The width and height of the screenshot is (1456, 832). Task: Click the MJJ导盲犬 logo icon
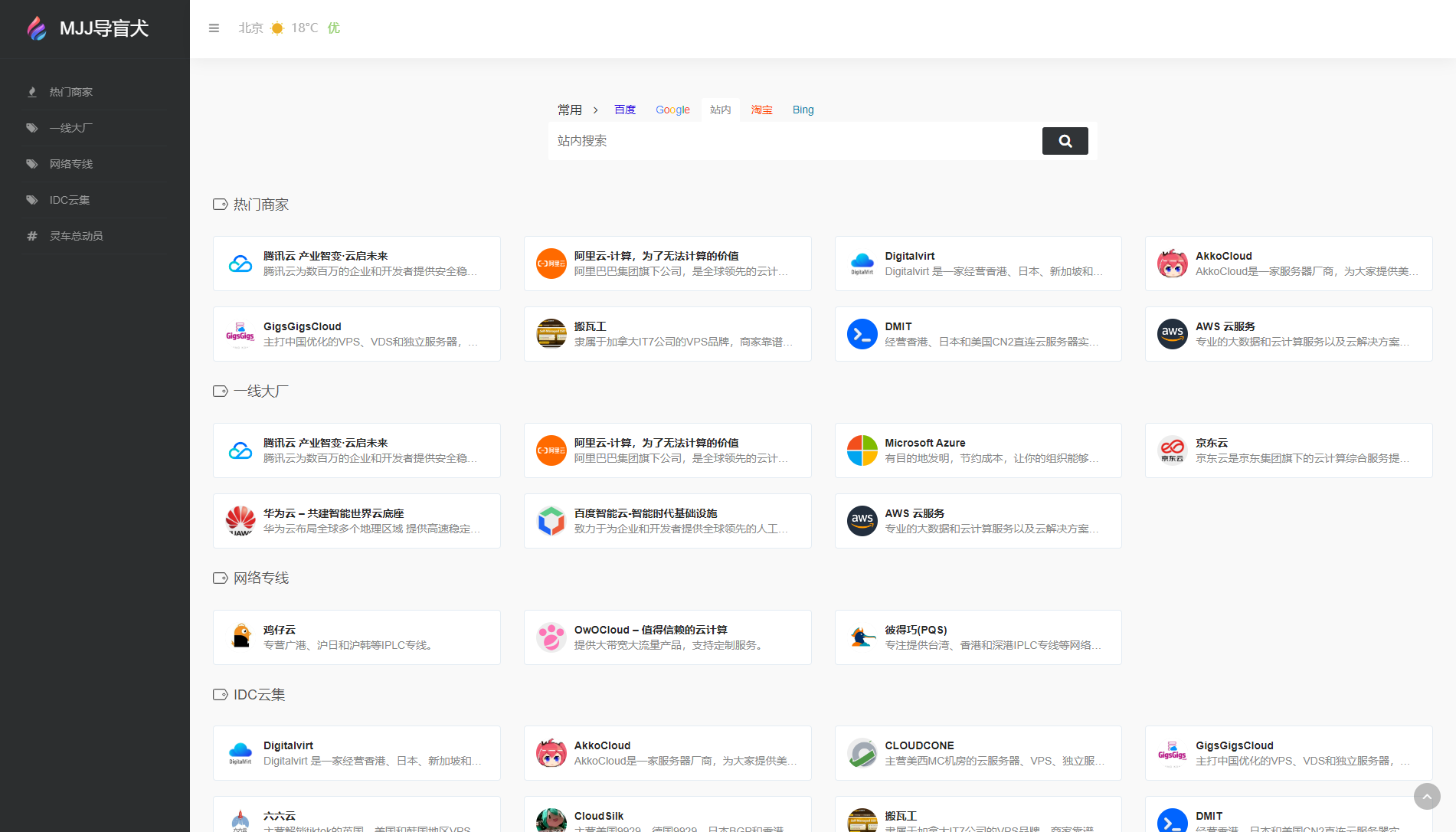[37, 28]
